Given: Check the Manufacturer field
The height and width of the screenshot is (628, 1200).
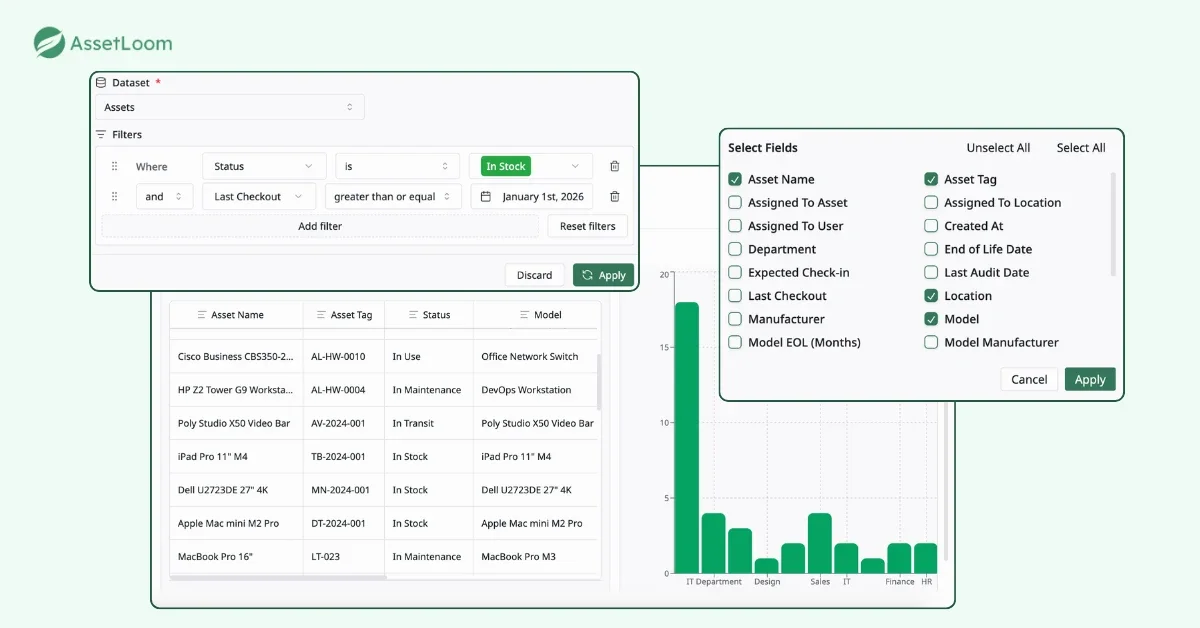Looking at the screenshot, I should (735, 319).
